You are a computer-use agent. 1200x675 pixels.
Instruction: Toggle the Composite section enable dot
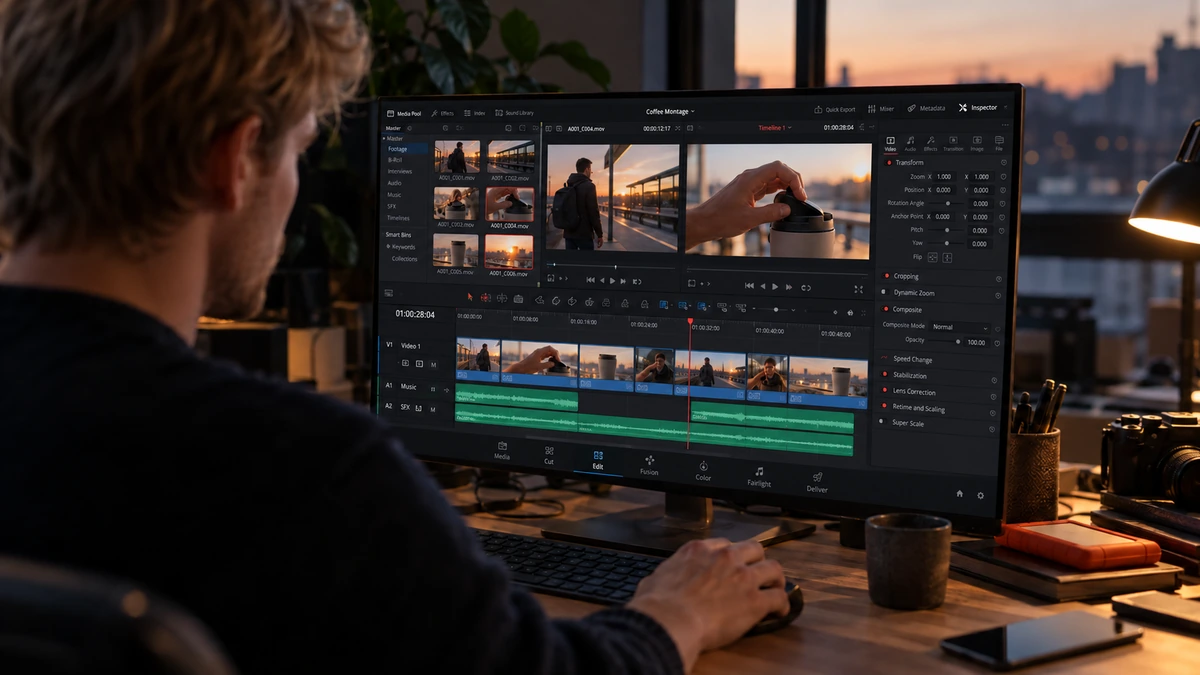[x=885, y=309]
